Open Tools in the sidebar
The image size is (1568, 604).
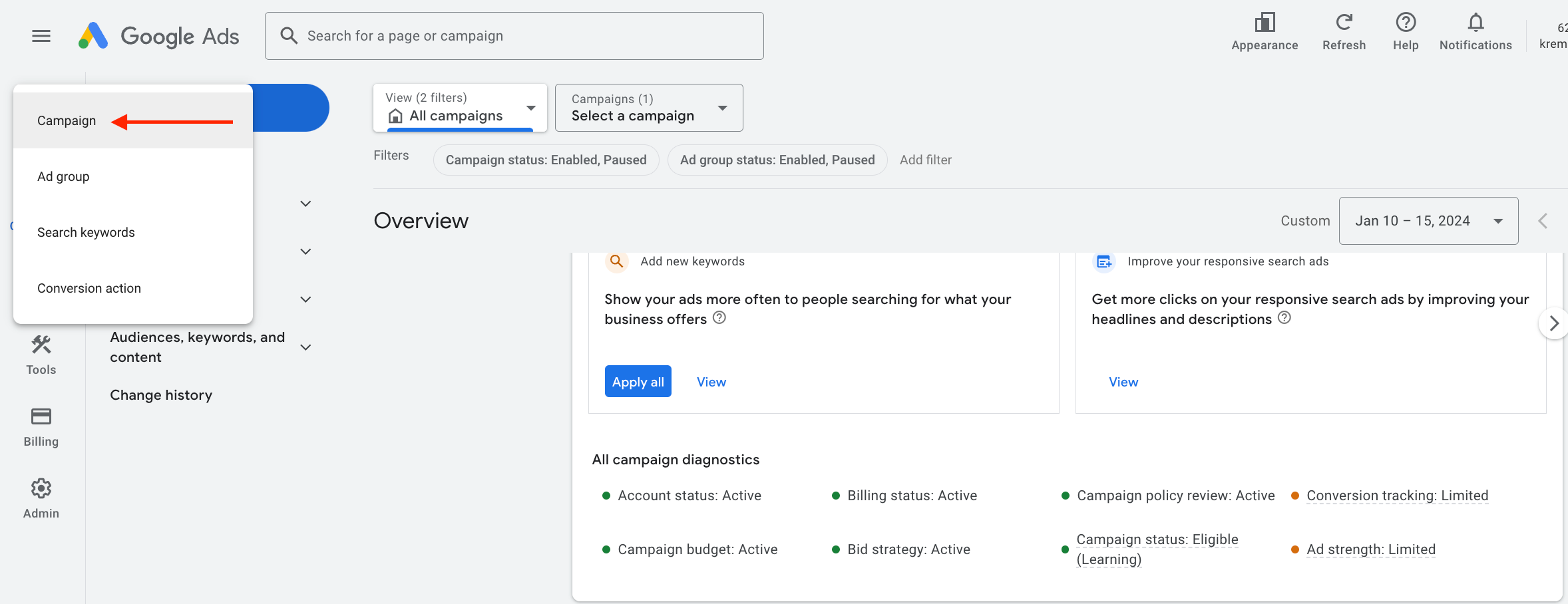41,355
